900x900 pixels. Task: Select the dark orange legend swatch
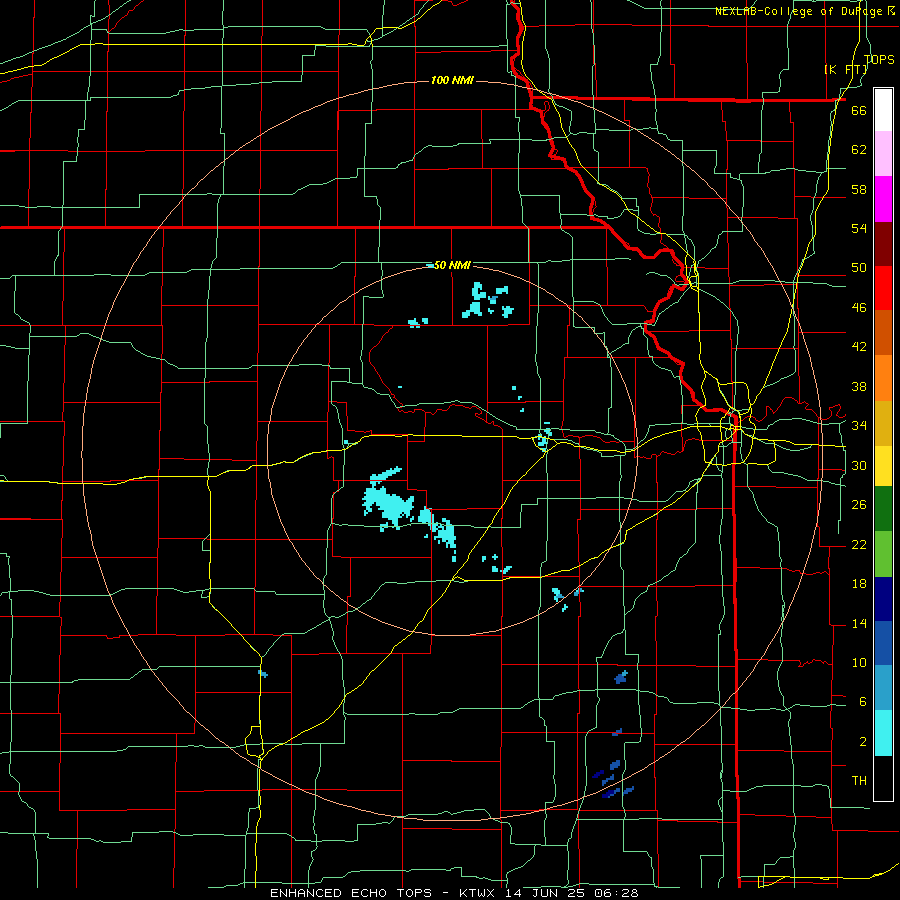click(883, 333)
